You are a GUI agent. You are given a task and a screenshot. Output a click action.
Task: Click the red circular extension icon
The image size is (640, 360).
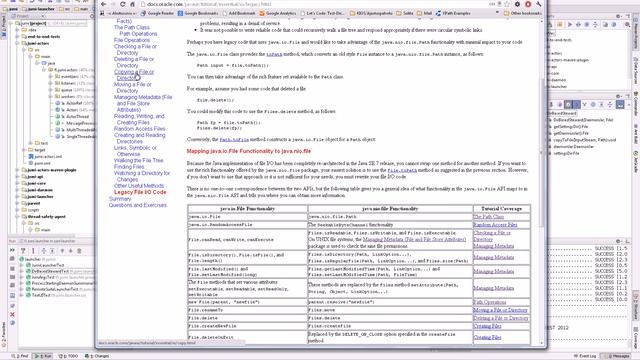coord(528,4)
